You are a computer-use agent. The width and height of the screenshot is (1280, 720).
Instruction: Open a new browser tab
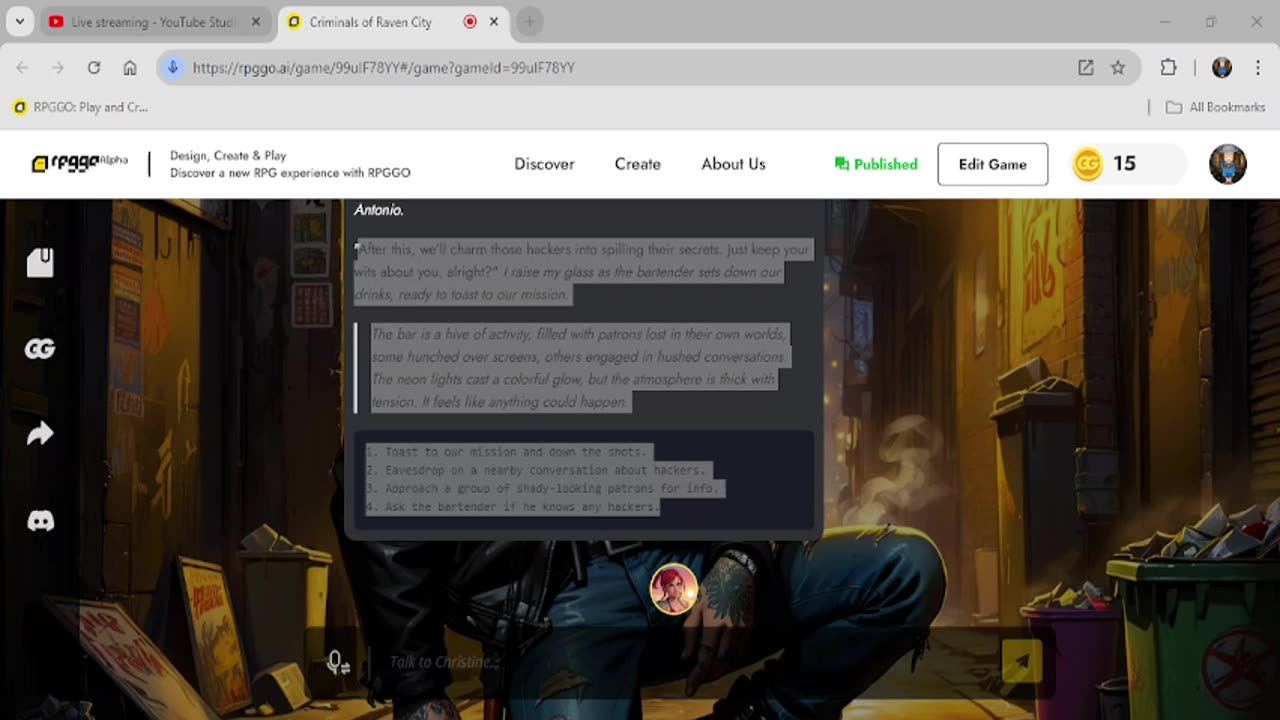pyautogui.click(x=529, y=22)
